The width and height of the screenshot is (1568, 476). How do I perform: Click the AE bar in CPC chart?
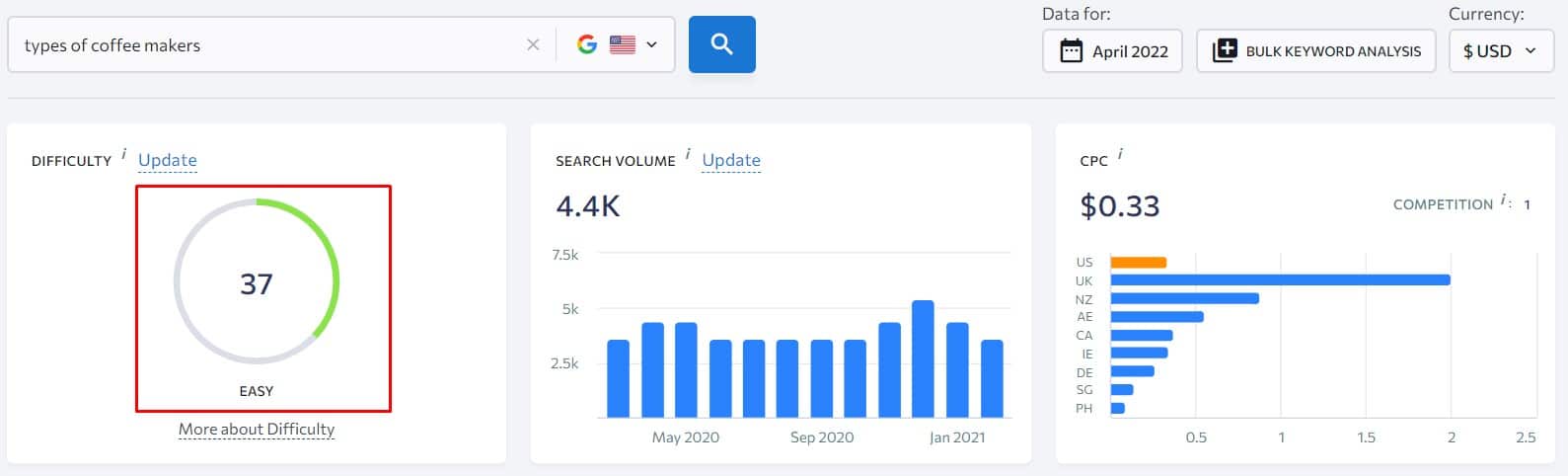tap(1157, 317)
